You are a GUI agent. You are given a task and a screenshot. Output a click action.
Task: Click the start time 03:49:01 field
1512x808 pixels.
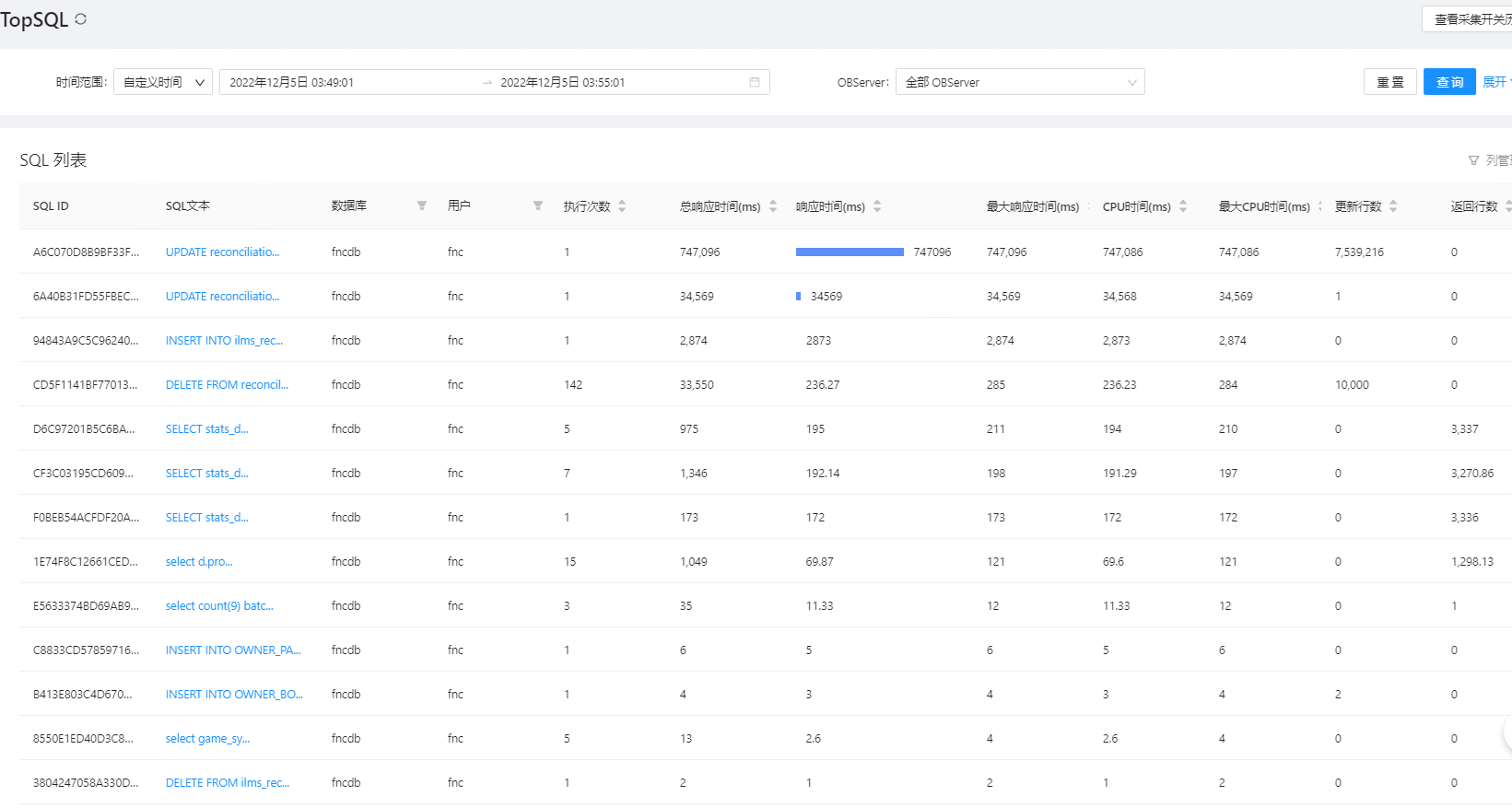[x=292, y=82]
